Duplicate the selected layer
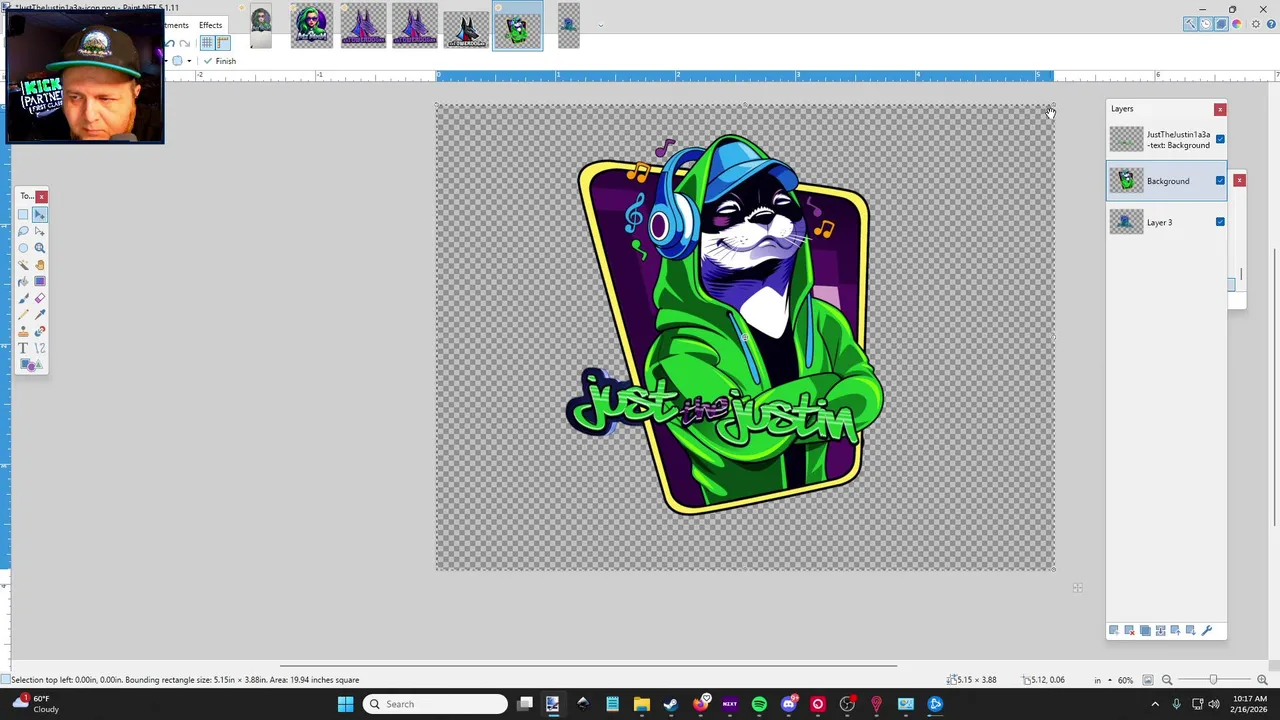The image size is (1280, 720). point(1145,630)
